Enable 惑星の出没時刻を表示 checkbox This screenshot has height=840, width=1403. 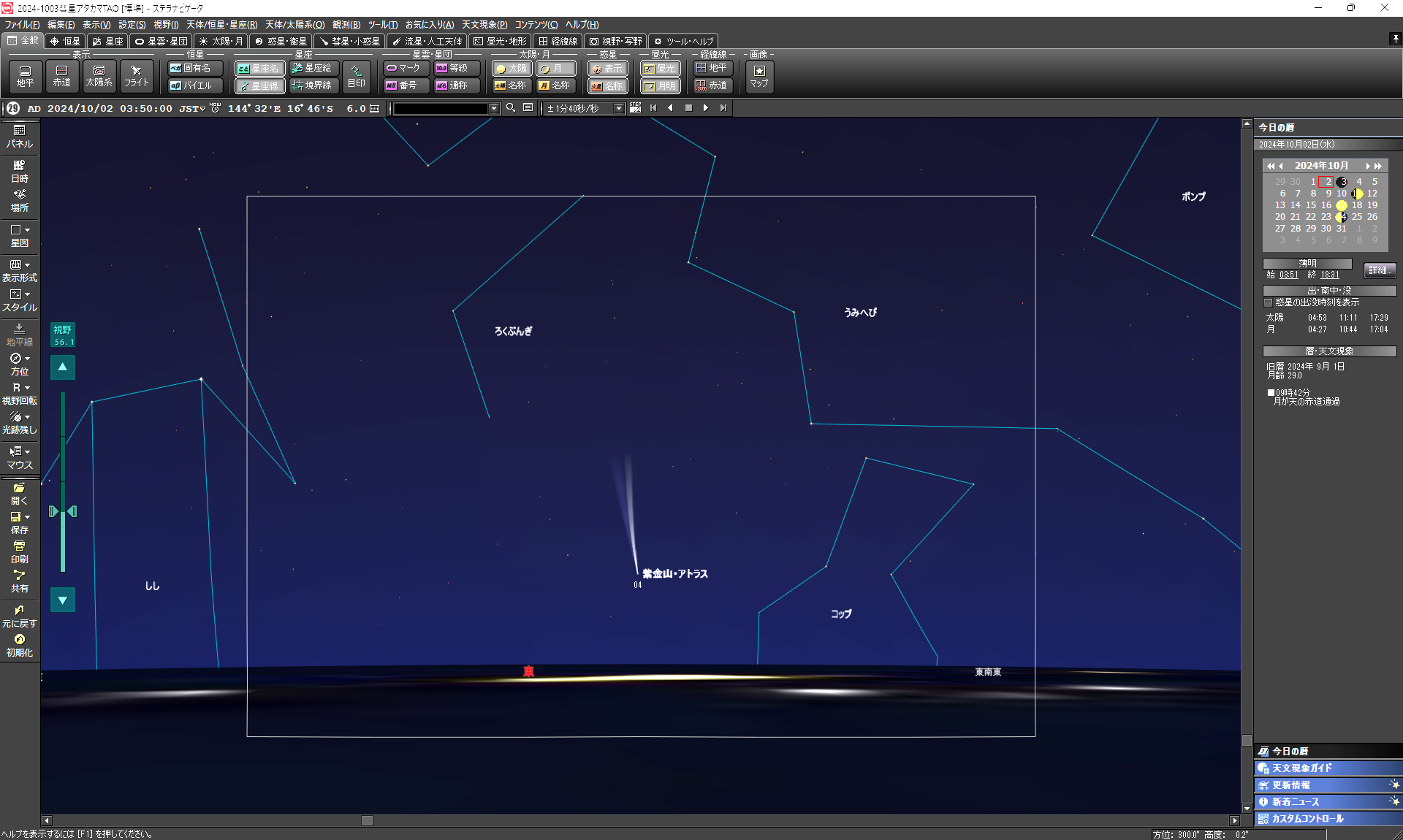tap(1269, 302)
